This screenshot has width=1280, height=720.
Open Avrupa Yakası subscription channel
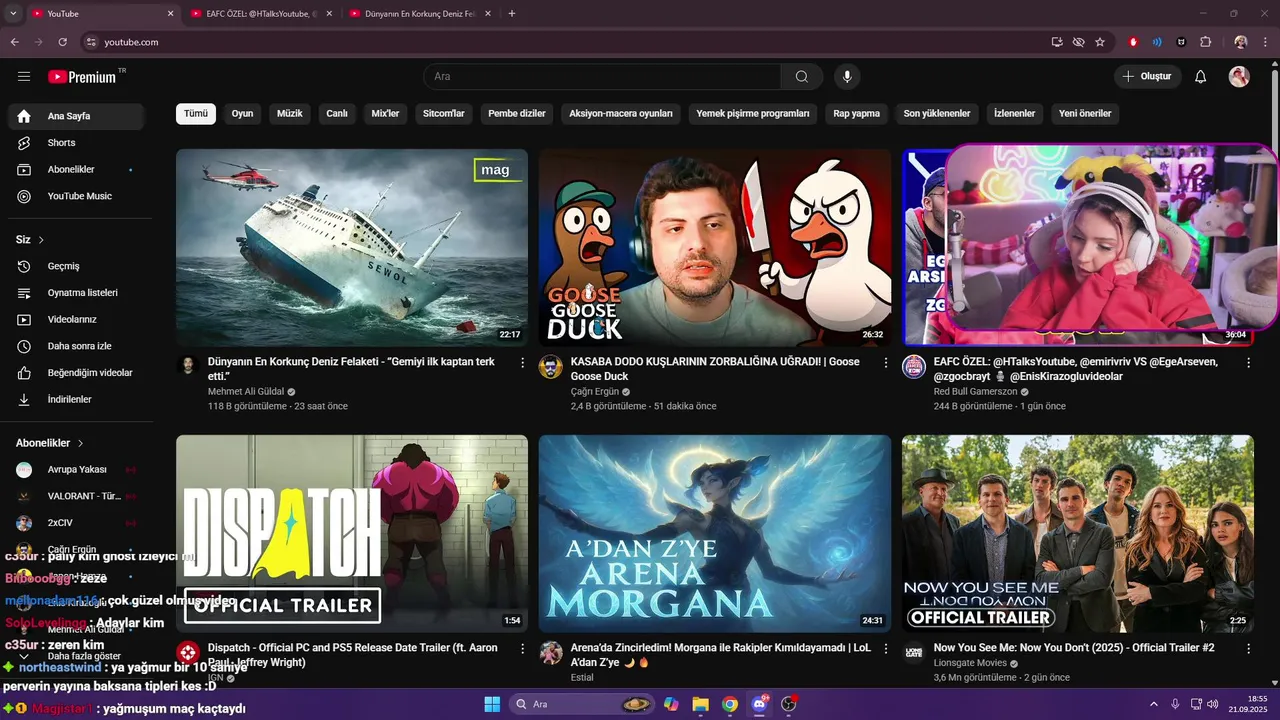(x=76, y=469)
